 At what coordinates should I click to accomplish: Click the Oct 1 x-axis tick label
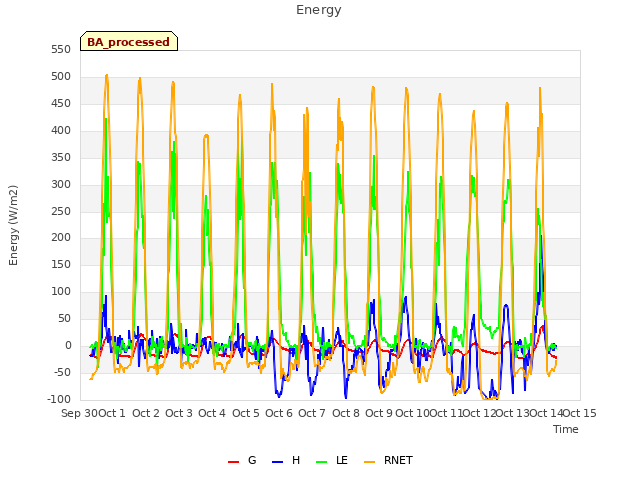click(x=112, y=413)
